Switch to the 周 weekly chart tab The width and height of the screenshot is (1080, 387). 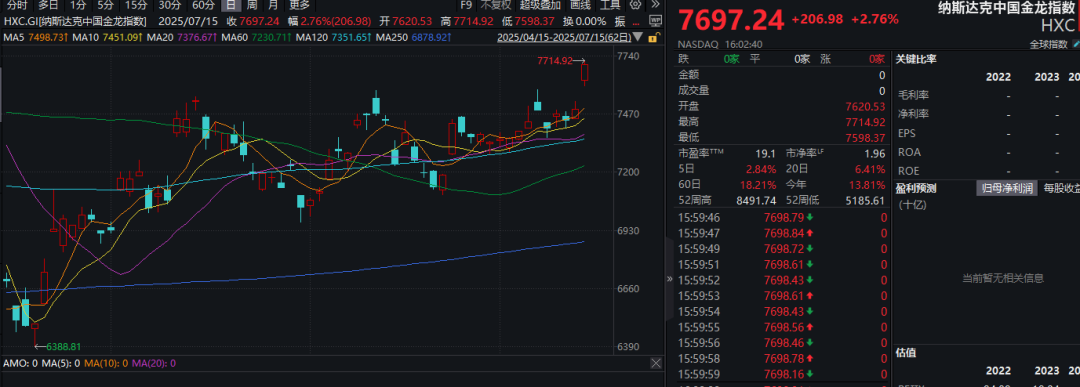coord(252,4)
